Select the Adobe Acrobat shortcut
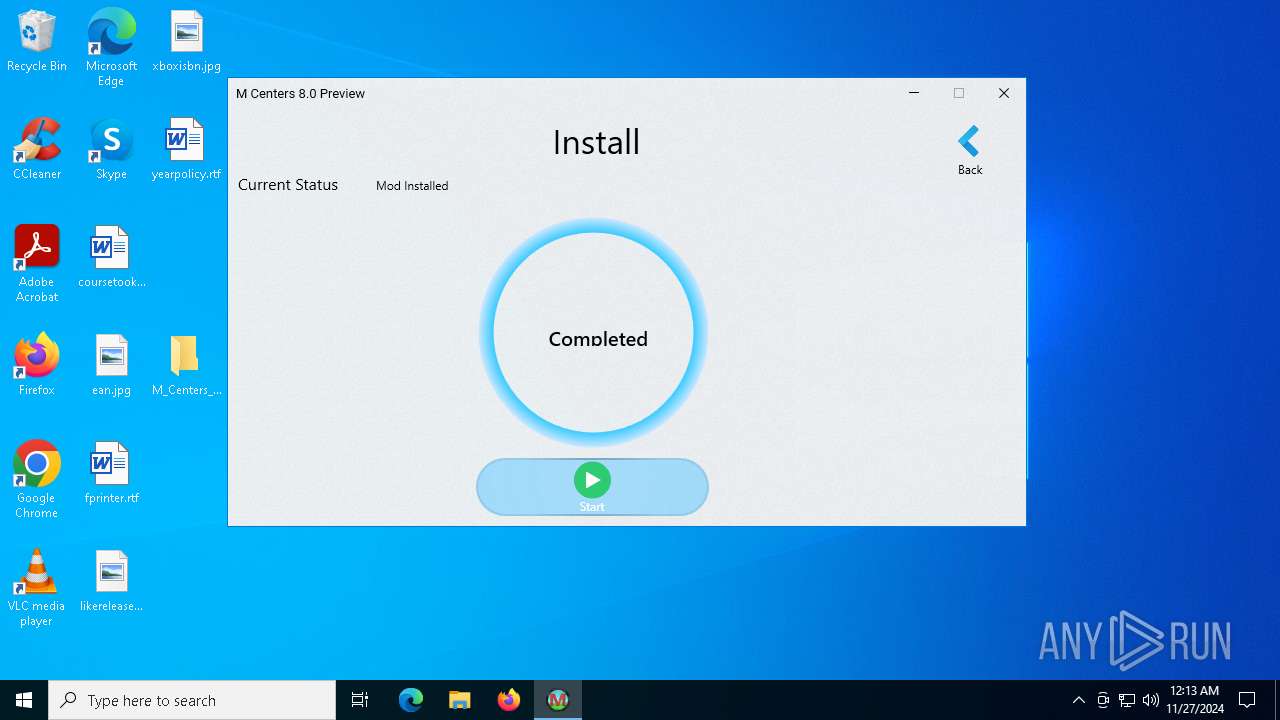1280x720 pixels. [37, 263]
